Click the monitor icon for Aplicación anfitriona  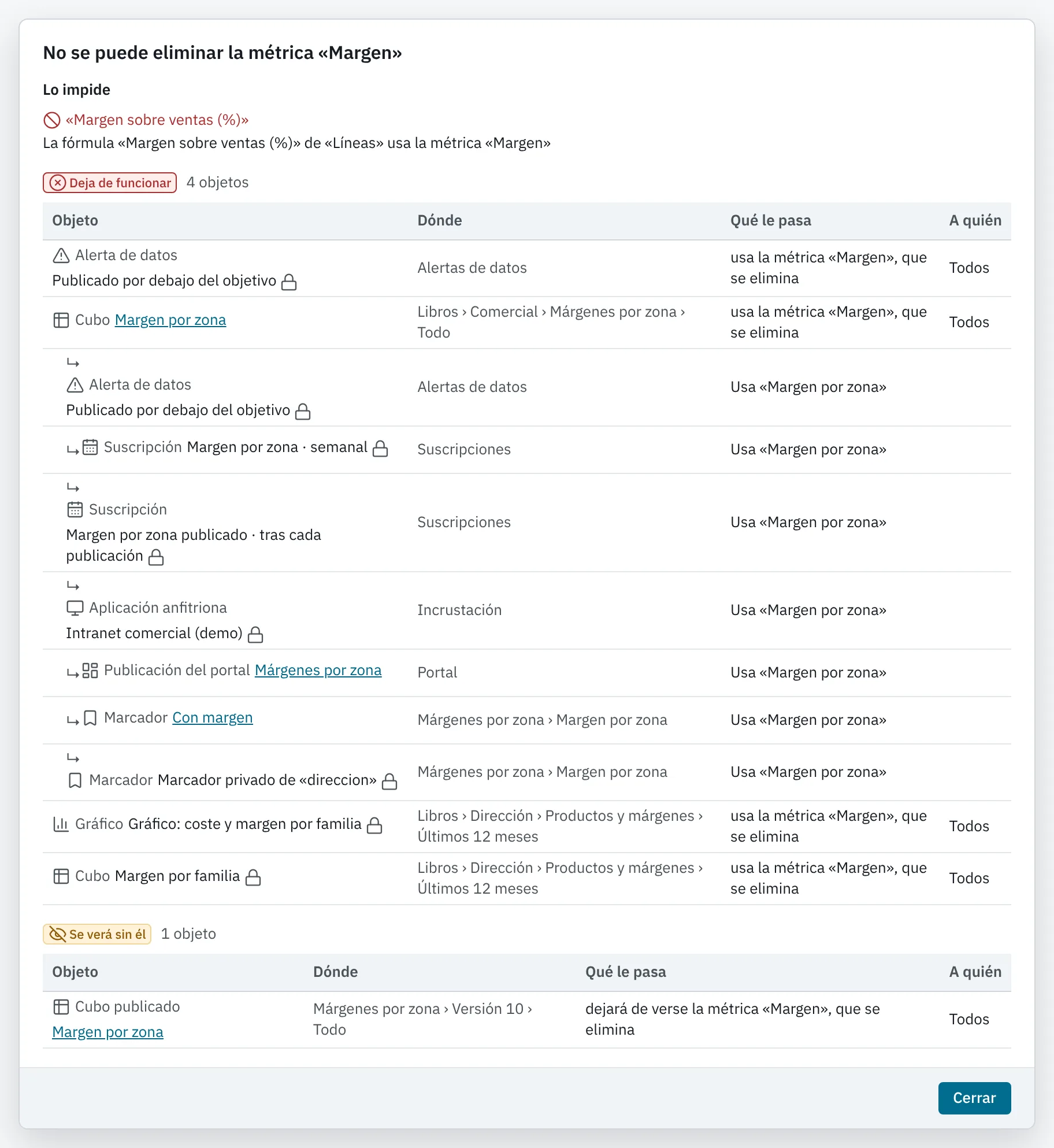pyautogui.click(x=75, y=608)
